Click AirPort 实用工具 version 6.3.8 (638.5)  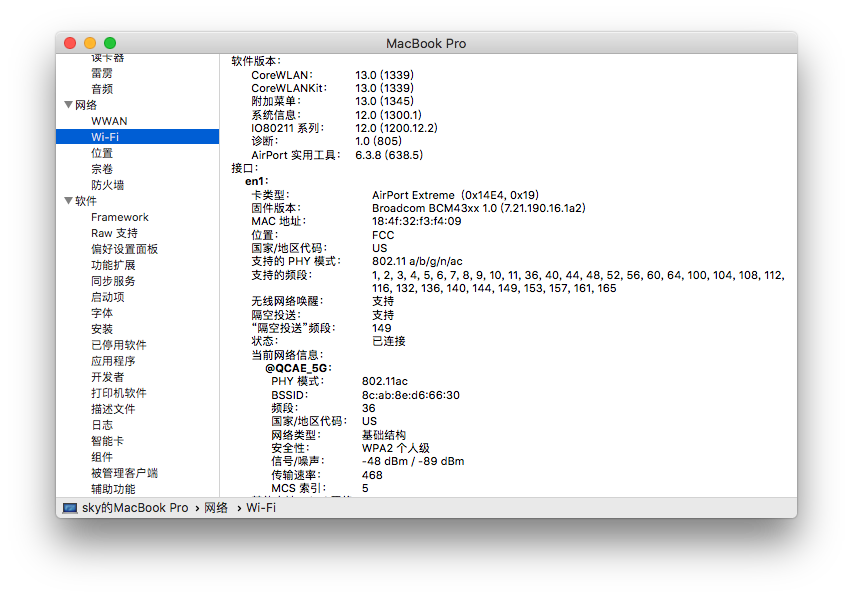click(x=389, y=155)
